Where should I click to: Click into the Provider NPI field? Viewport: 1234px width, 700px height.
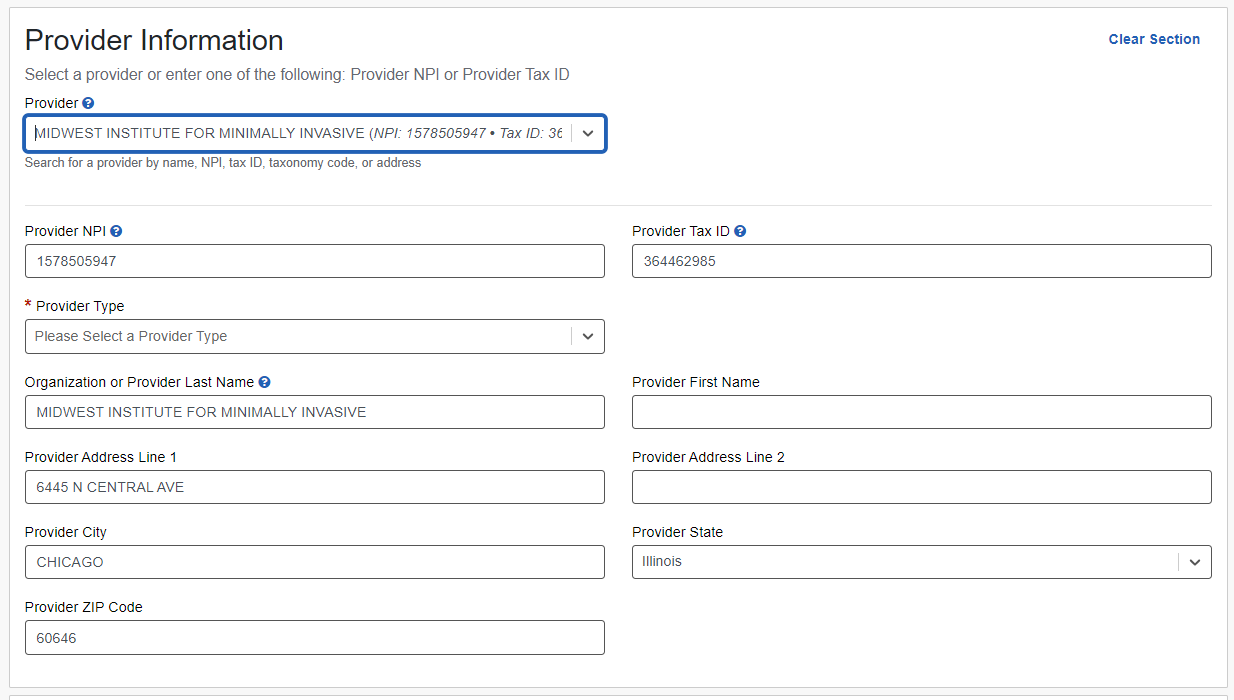(x=314, y=261)
